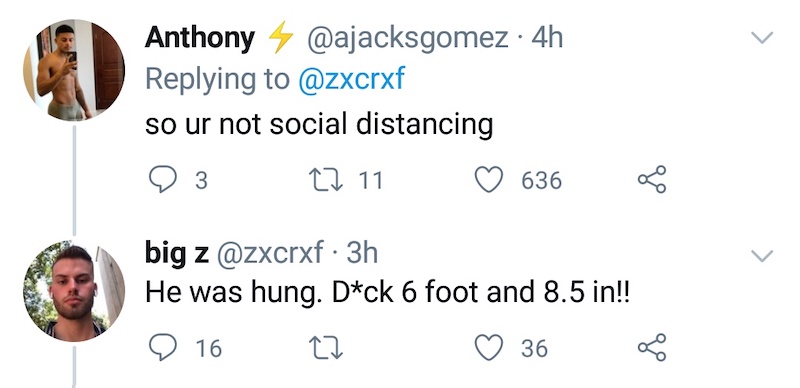Open the 3h timestamp on big z's tweet
800x388 pixels.
[362, 253]
